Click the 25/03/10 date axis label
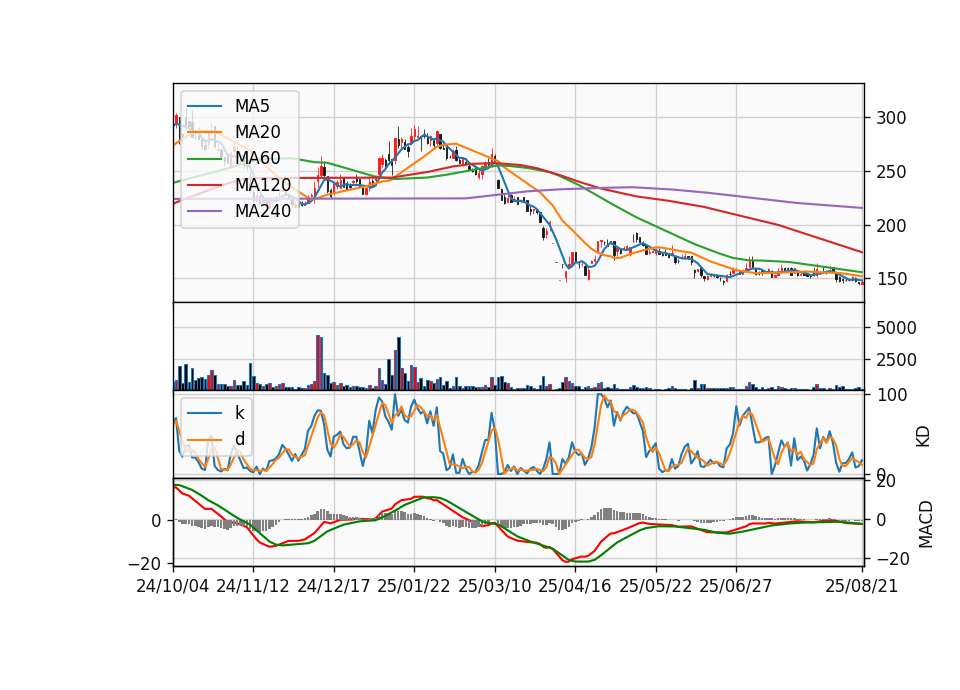 tap(495, 586)
